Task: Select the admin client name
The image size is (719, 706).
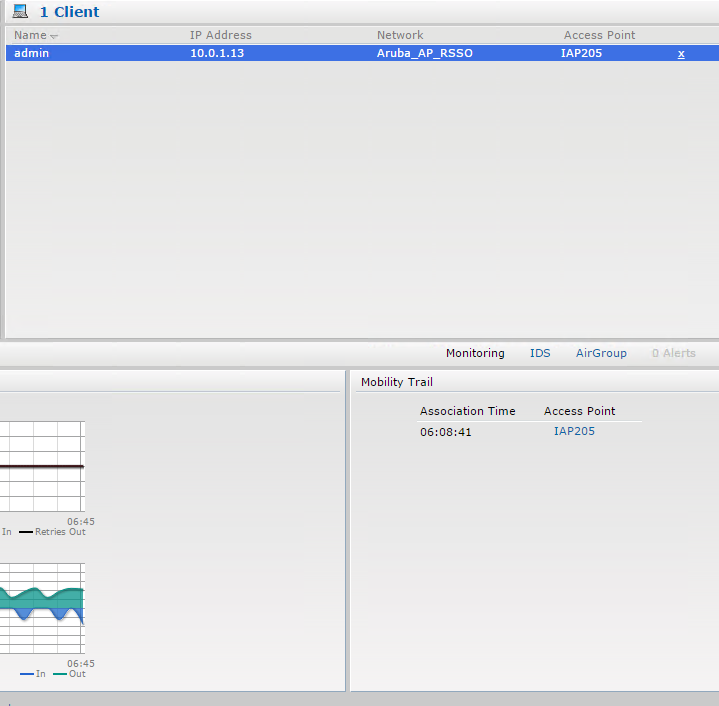Action: (x=31, y=53)
